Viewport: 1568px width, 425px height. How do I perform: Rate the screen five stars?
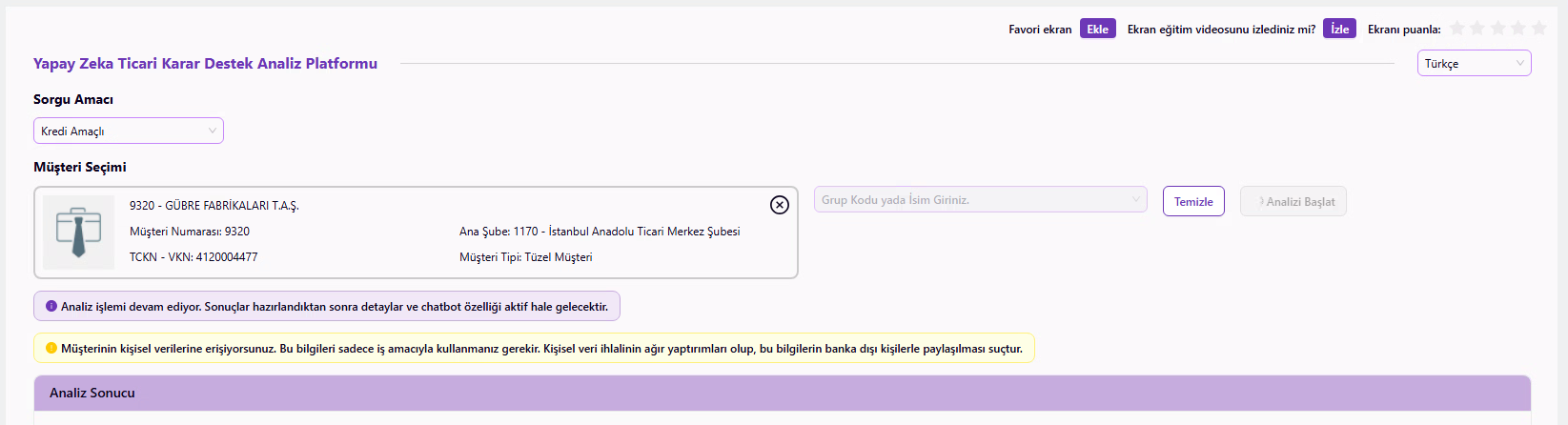pos(1537,29)
